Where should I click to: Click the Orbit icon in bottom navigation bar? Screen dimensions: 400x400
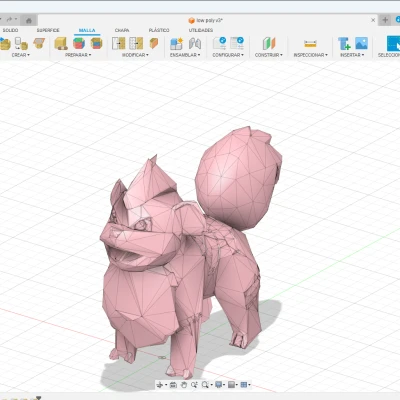point(160,385)
